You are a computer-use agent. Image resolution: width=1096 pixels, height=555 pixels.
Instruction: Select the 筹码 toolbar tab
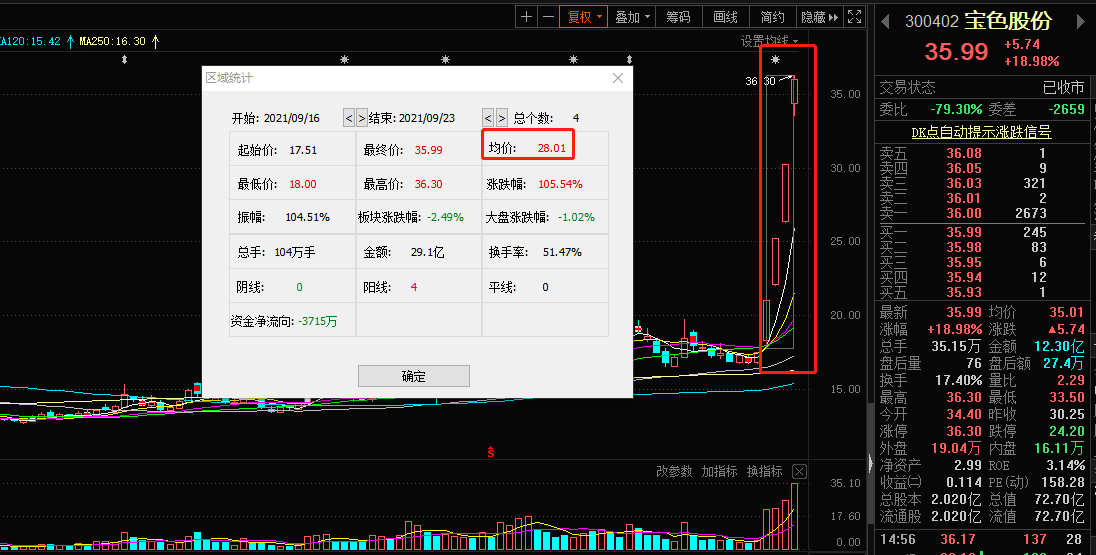pyautogui.click(x=678, y=17)
